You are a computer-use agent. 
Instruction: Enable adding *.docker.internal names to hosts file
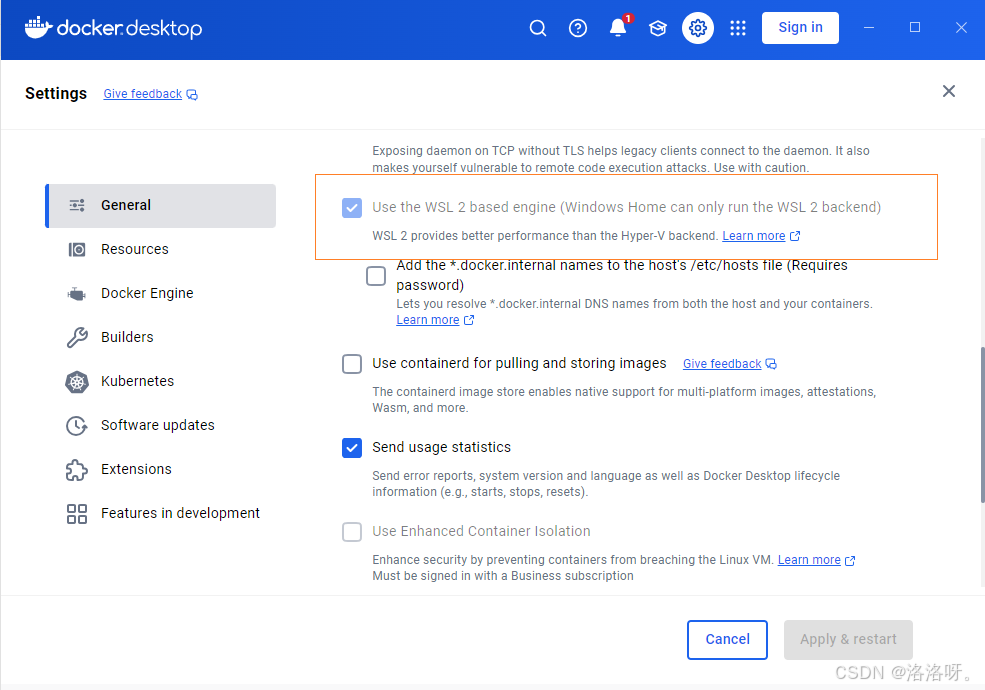click(x=376, y=275)
